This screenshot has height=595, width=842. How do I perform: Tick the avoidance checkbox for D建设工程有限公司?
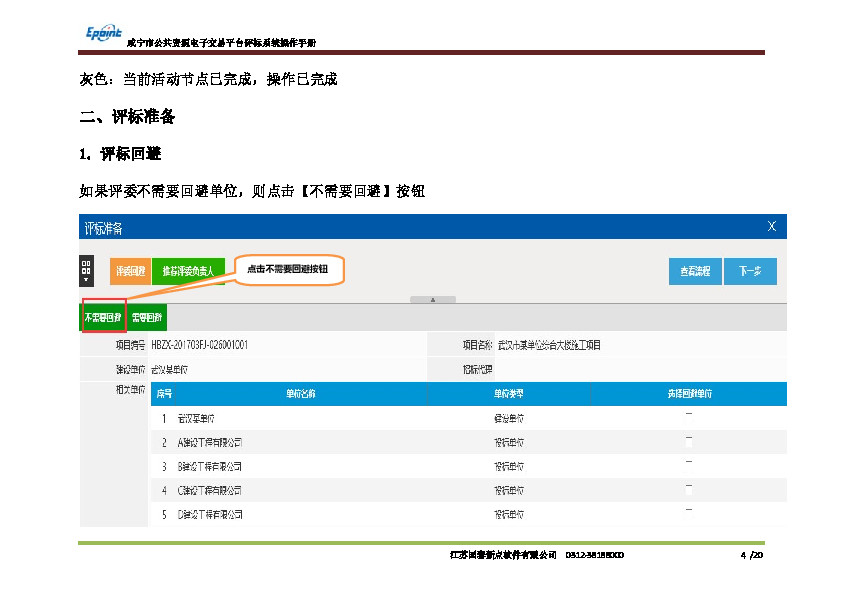688,512
